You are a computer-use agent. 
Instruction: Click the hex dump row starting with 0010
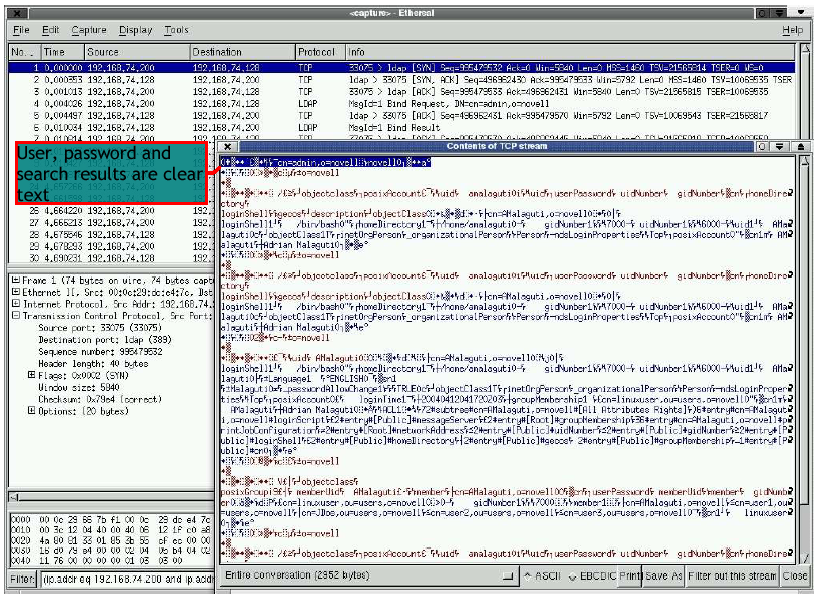tap(112, 530)
